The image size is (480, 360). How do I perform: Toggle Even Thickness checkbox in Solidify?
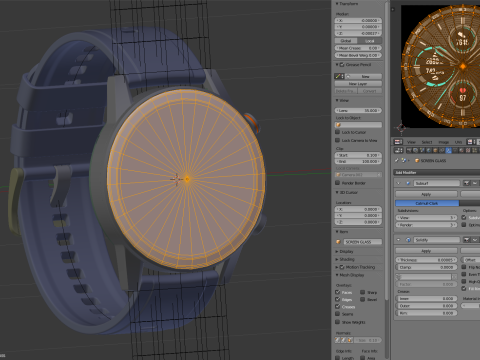point(464,274)
